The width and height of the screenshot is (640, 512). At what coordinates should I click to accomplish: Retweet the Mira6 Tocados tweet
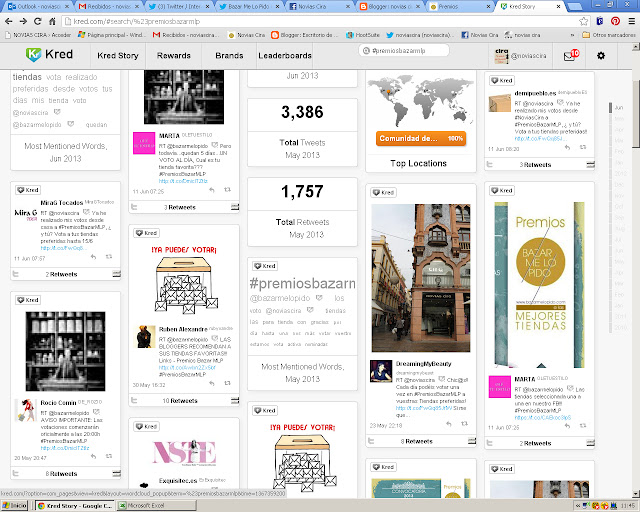tap(109, 257)
